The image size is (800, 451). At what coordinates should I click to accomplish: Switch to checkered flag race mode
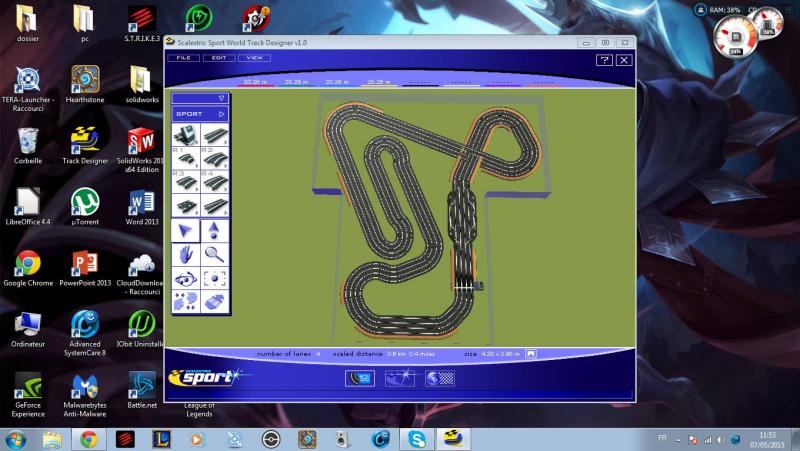click(440, 377)
